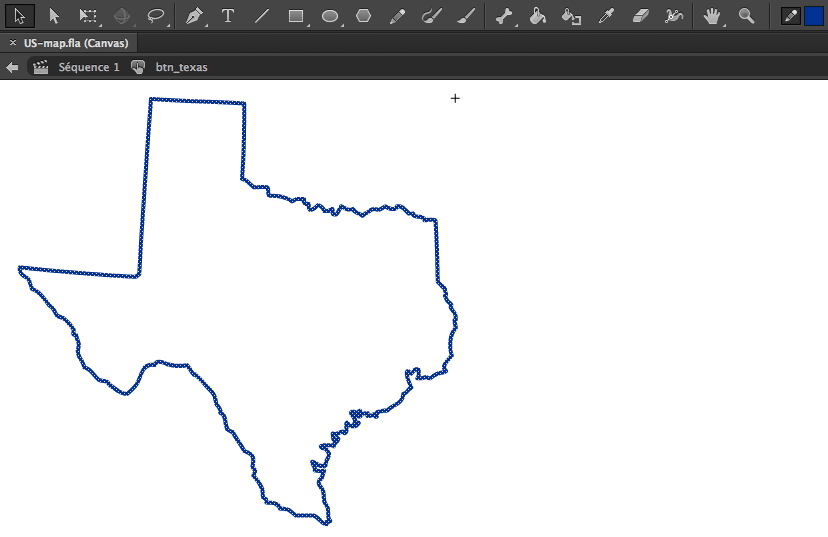
Task: Switch to the US-map.fla (Canvas) tab
Action: point(76,43)
